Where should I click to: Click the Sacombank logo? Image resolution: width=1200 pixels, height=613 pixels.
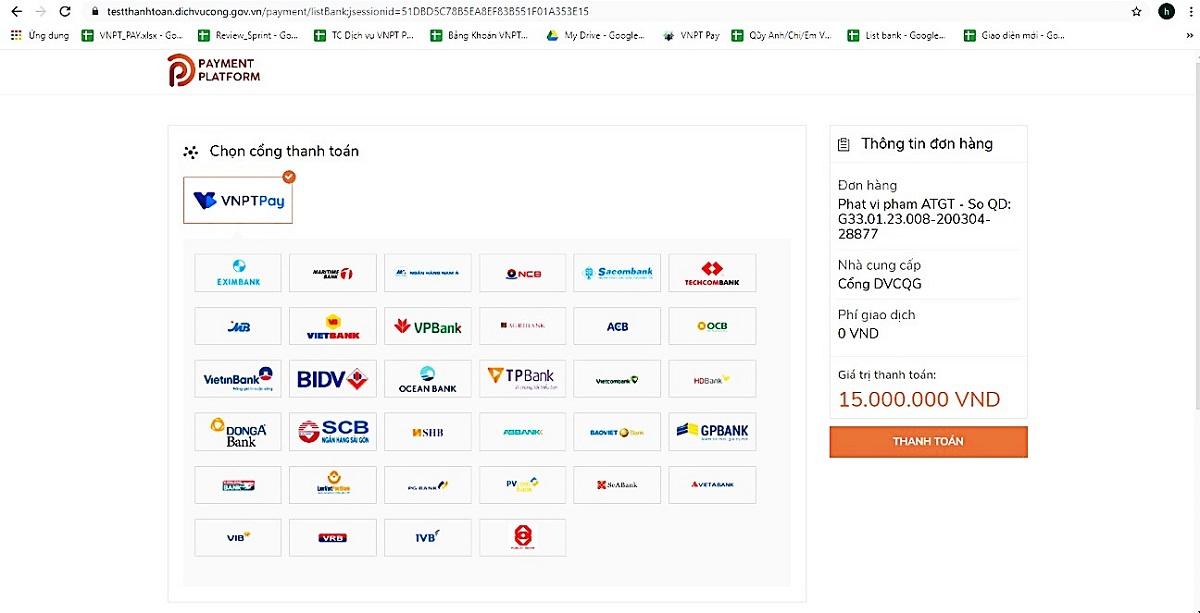pos(617,272)
